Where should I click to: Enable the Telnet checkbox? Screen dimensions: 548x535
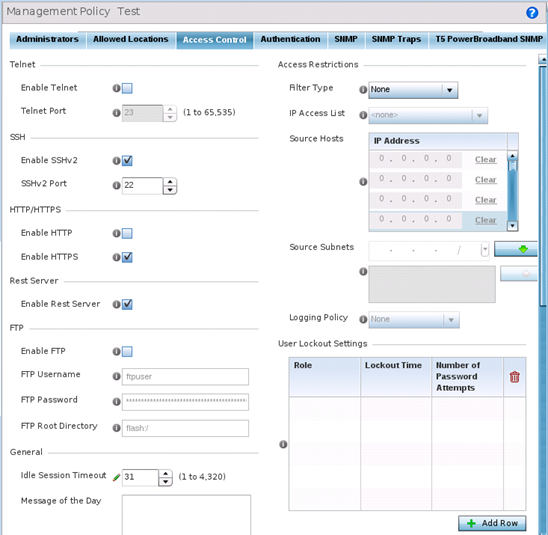coord(127,88)
